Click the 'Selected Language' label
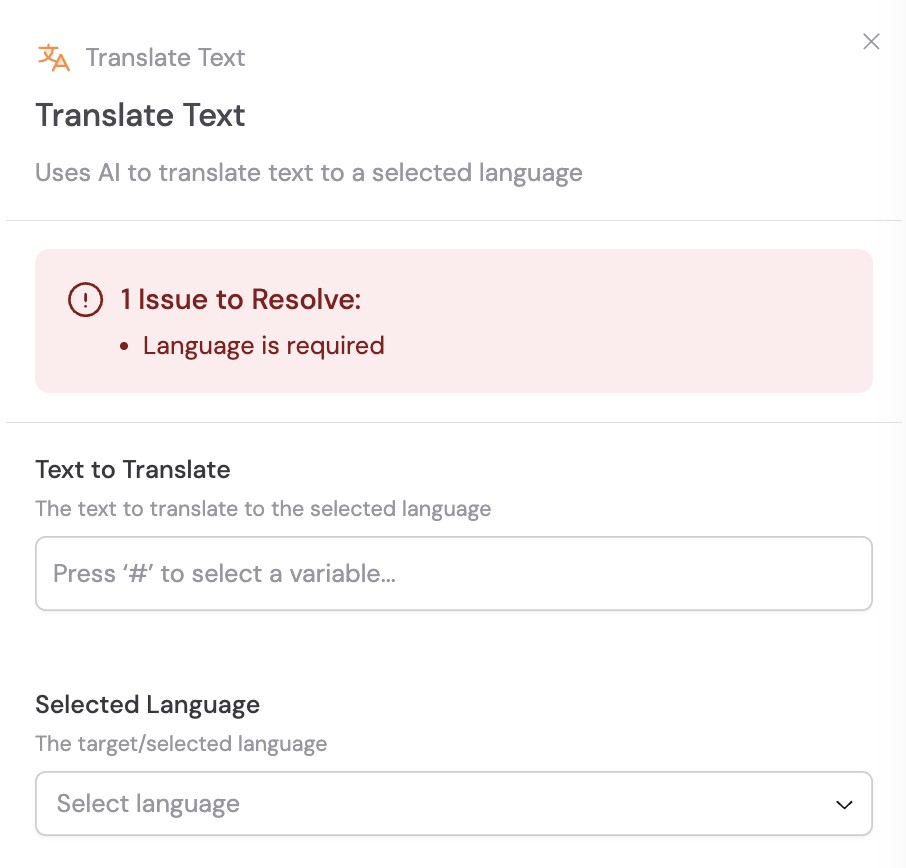Screen dimensions: 906x868 click(147, 705)
